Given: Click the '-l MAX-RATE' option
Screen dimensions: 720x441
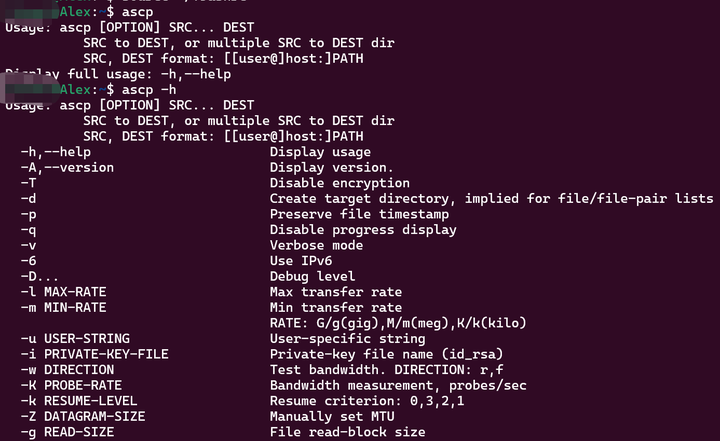Looking at the screenshot, I should pyautogui.click(x=63, y=292).
